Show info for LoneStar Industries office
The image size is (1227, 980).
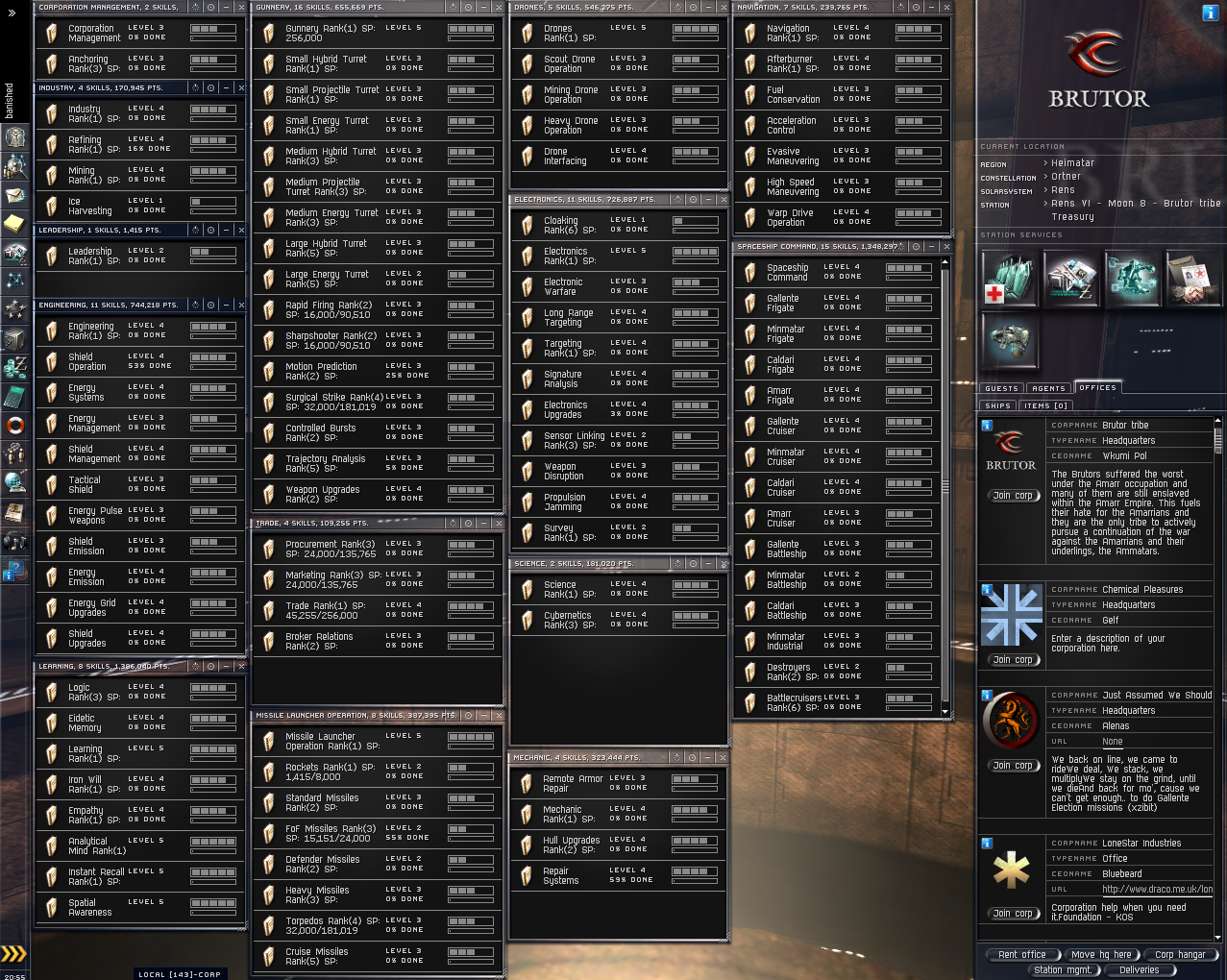986,844
